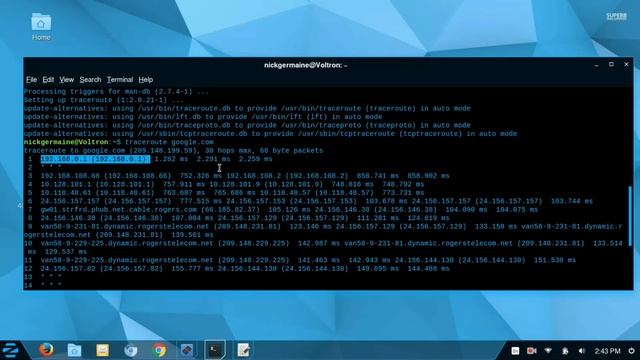640x360 pixels.
Task: Launch Firefox from the taskbar
Action: point(46,350)
